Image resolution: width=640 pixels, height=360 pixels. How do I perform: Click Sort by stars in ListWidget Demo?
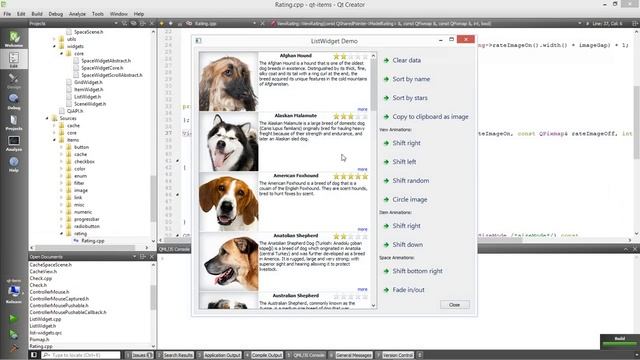tap(410, 98)
